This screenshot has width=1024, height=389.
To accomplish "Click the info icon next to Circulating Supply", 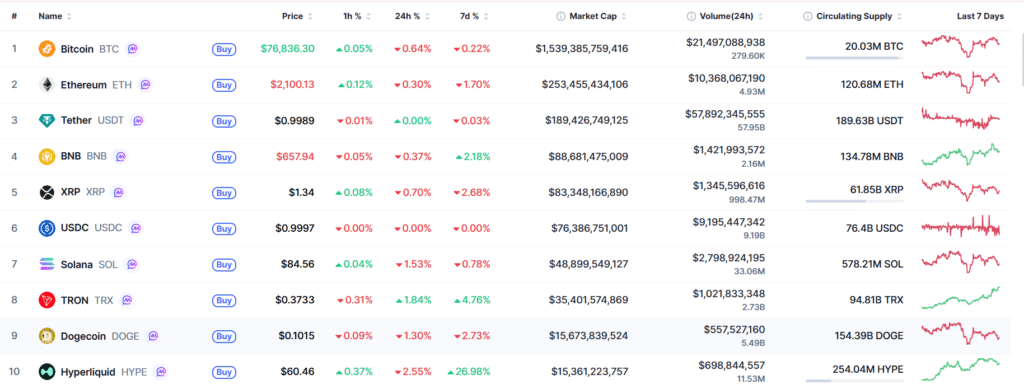I will pos(808,16).
